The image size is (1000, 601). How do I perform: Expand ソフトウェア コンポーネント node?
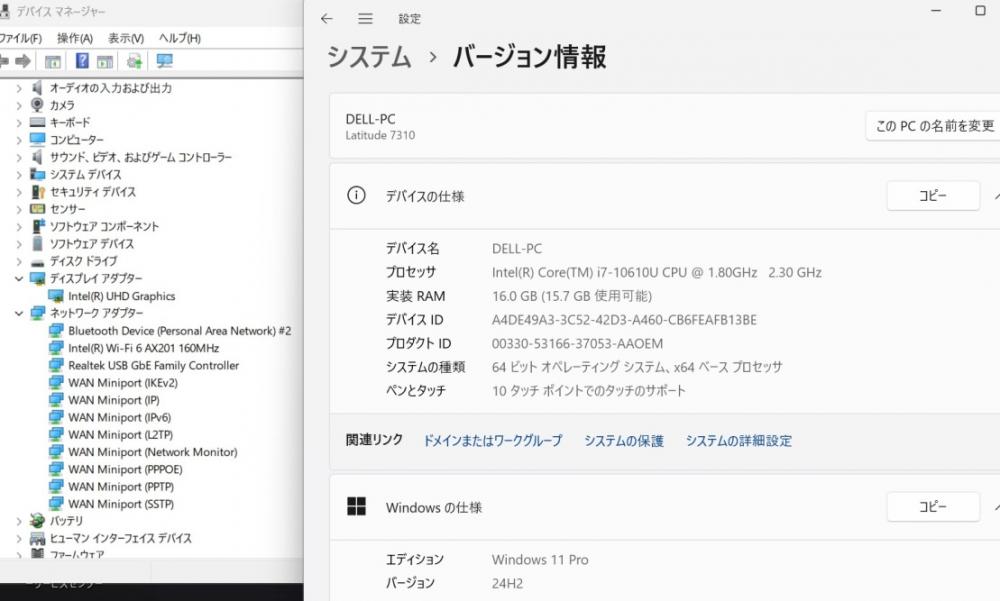pos(18,226)
